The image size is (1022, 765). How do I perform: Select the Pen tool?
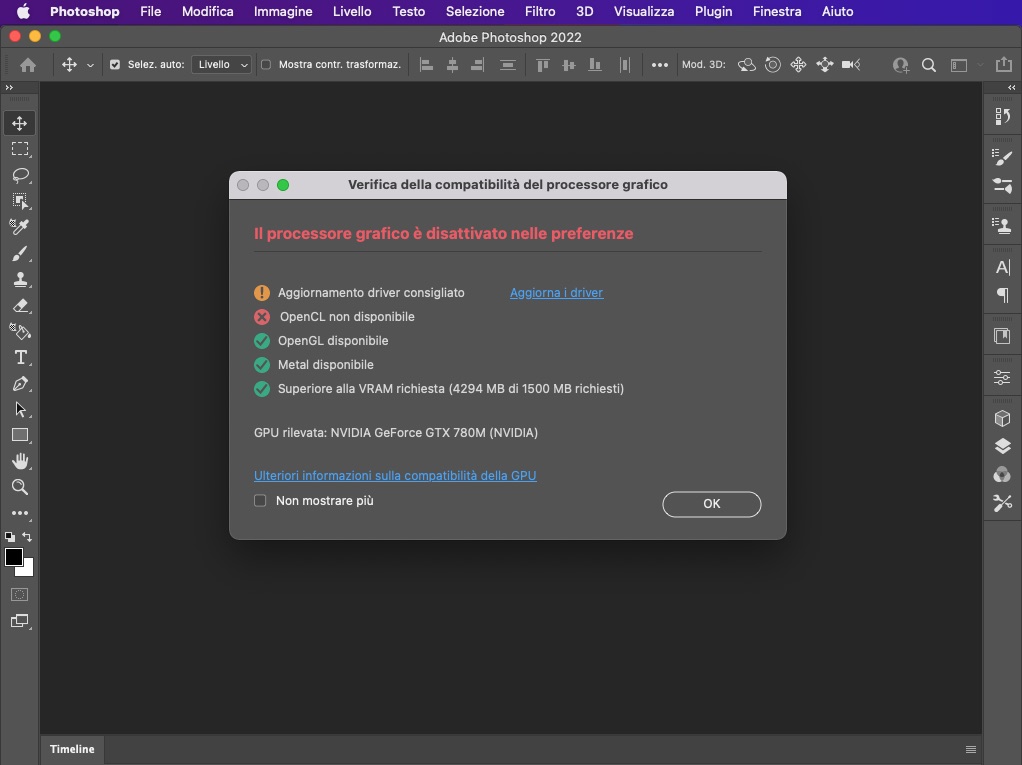click(x=20, y=384)
